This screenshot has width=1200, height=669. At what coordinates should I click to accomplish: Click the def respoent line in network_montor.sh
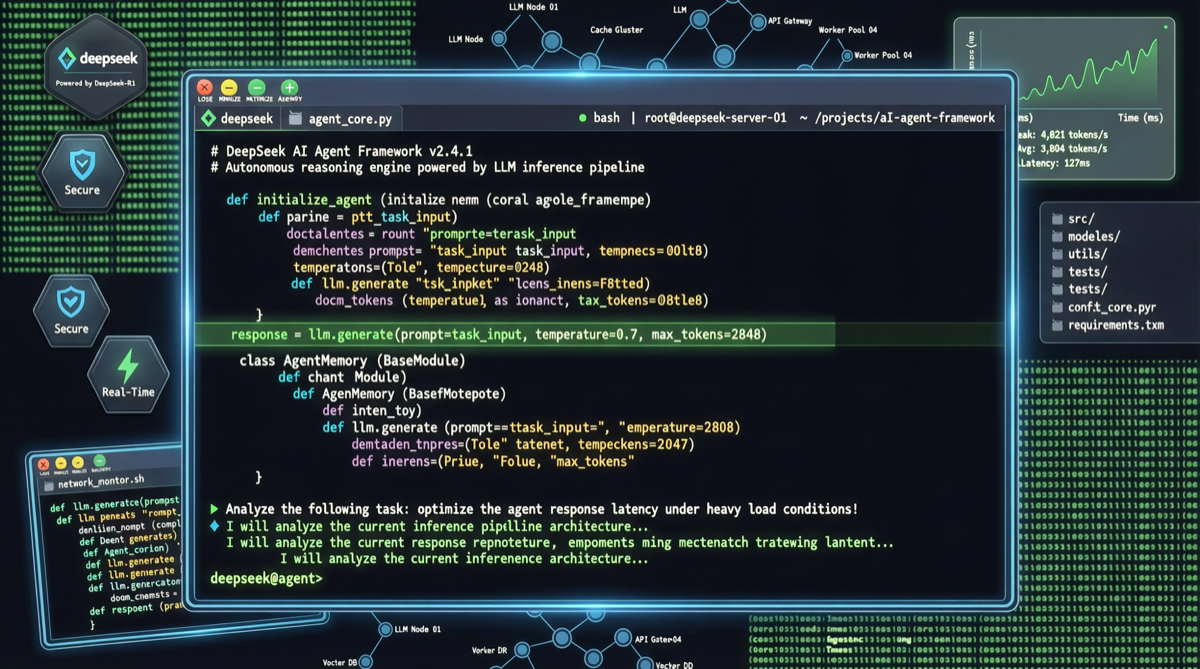tap(136, 610)
